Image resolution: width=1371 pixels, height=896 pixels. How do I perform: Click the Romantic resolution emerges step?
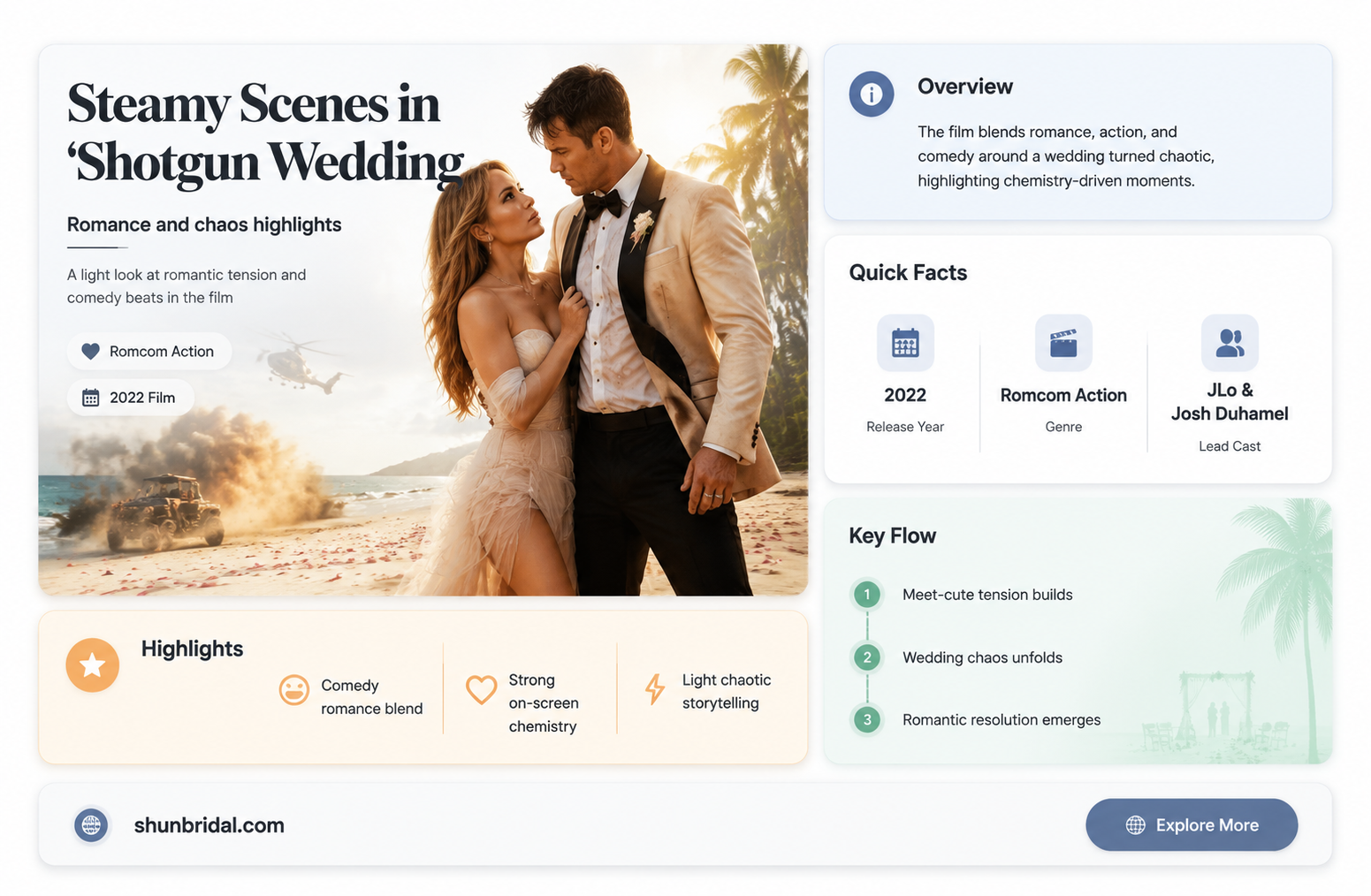coord(1002,720)
